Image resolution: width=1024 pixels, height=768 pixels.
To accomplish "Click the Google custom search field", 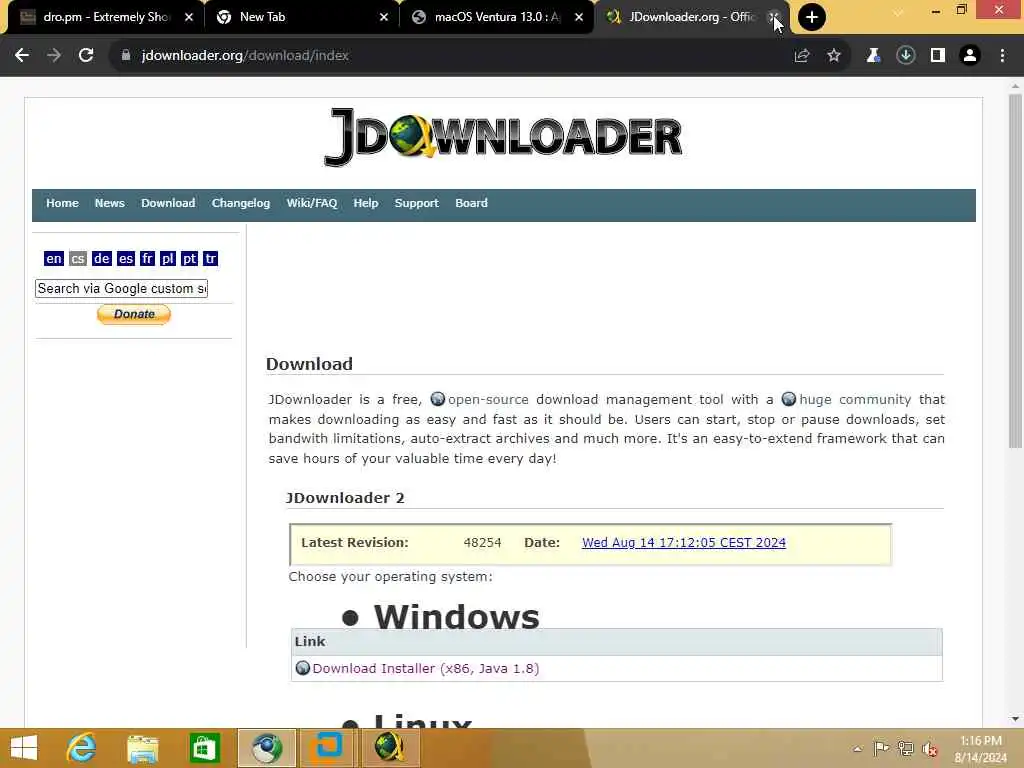I will [x=121, y=289].
